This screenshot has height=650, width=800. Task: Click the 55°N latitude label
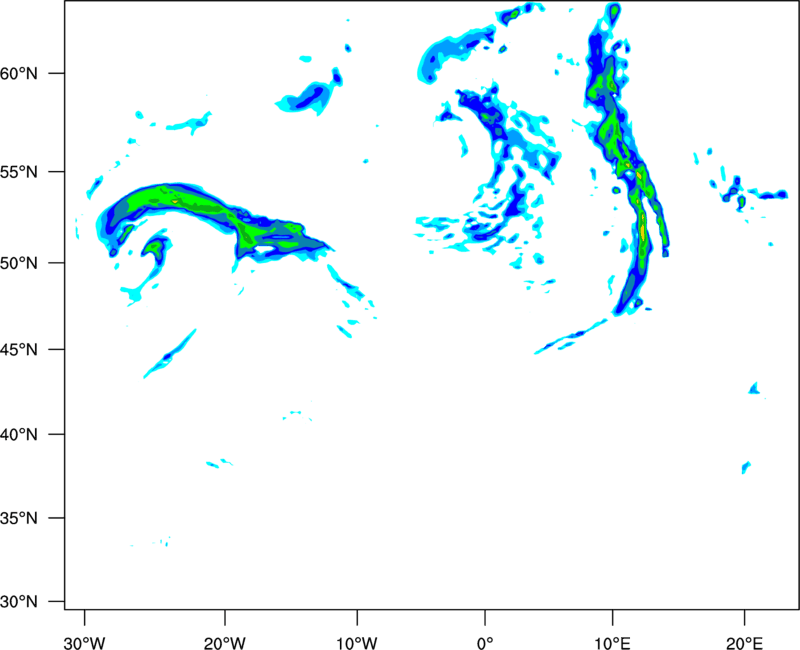point(19,172)
